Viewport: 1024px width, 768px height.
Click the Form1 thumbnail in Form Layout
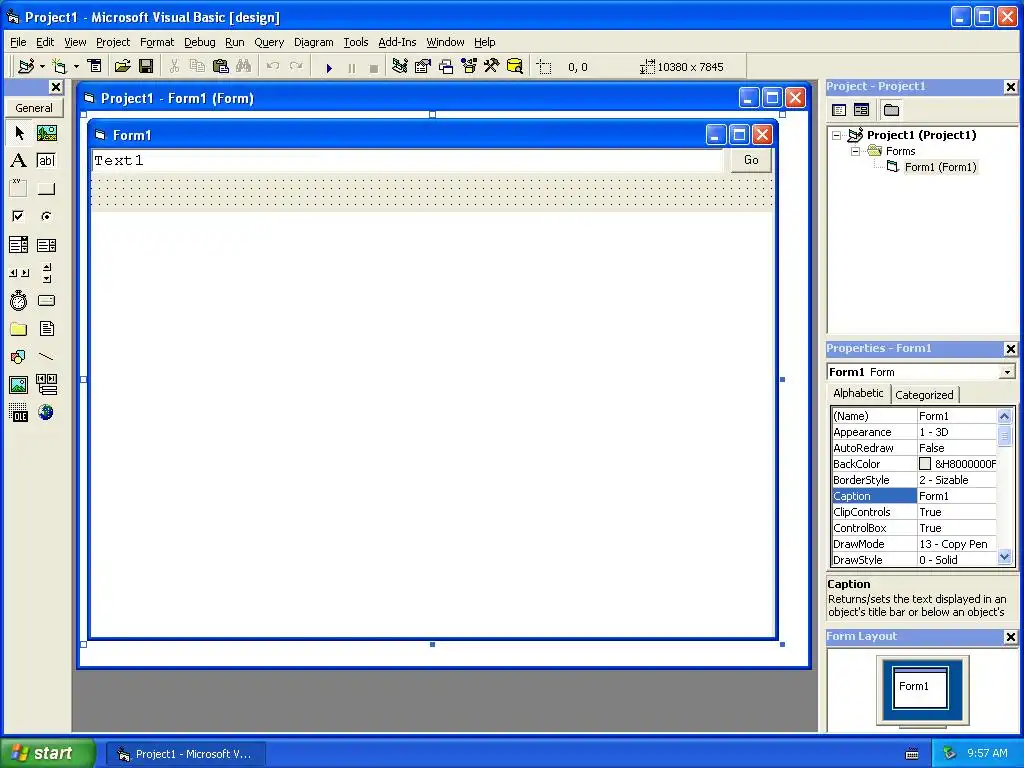(x=920, y=688)
